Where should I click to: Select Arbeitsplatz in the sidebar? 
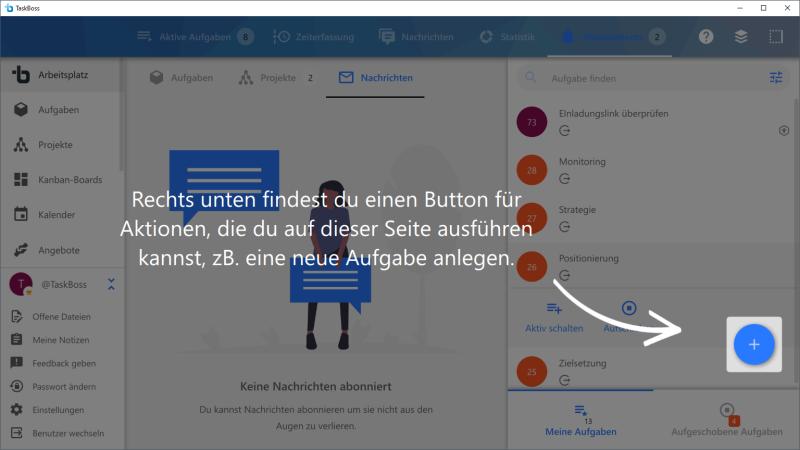(61, 75)
